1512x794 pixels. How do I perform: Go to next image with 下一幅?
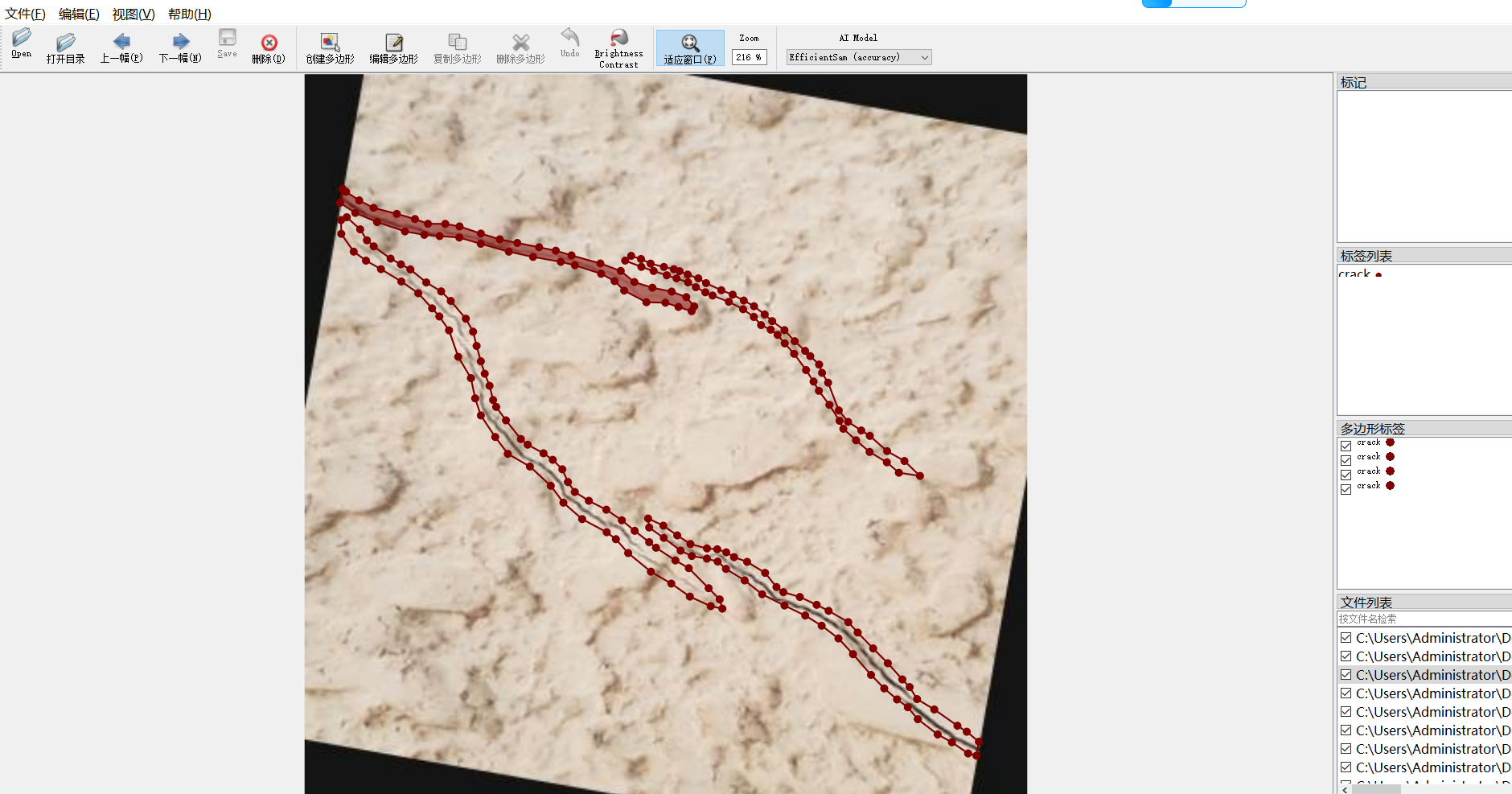click(180, 43)
